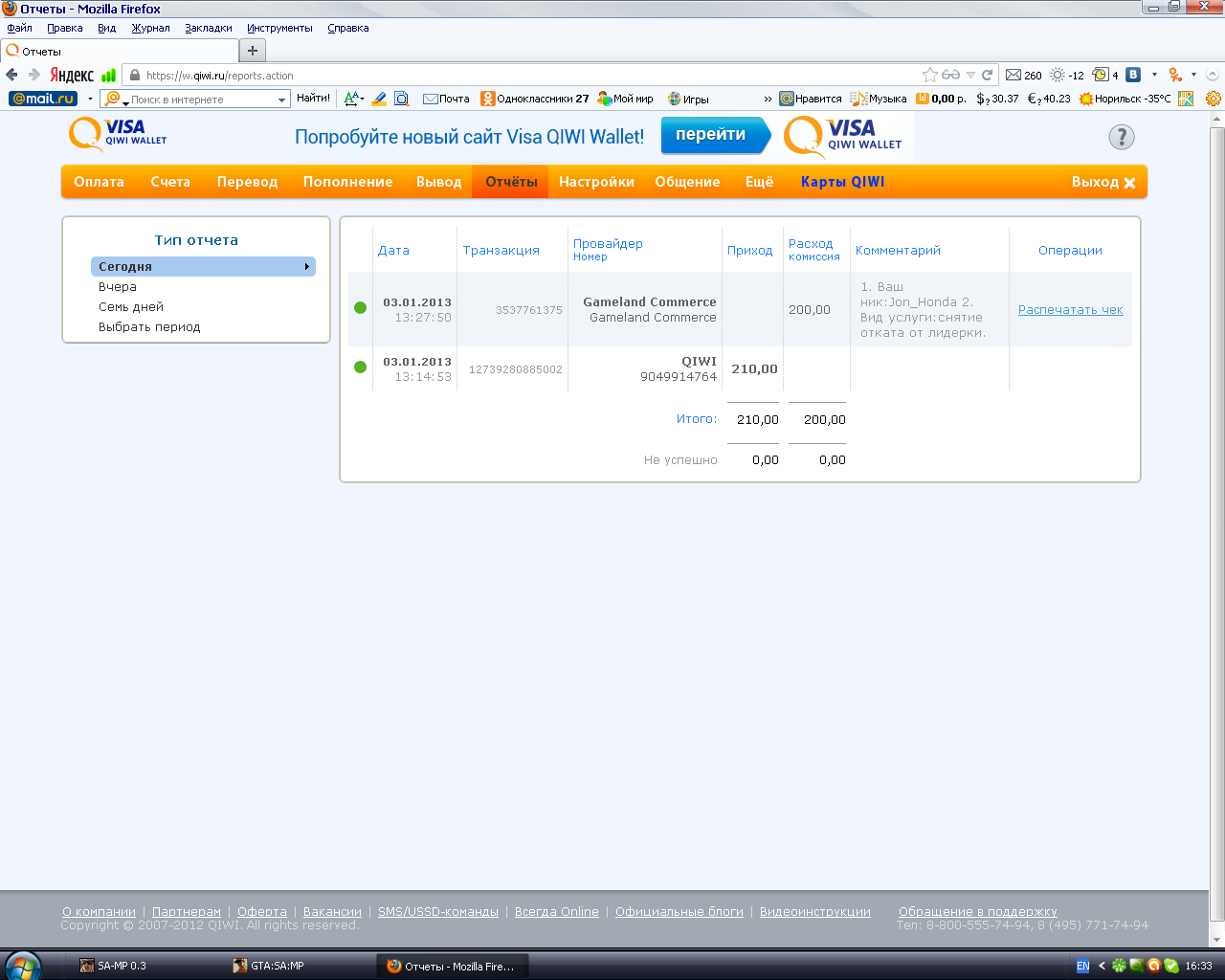
Task: Expand the Odnoklassniki icon dropdown arrow
Action: pos(1193,75)
